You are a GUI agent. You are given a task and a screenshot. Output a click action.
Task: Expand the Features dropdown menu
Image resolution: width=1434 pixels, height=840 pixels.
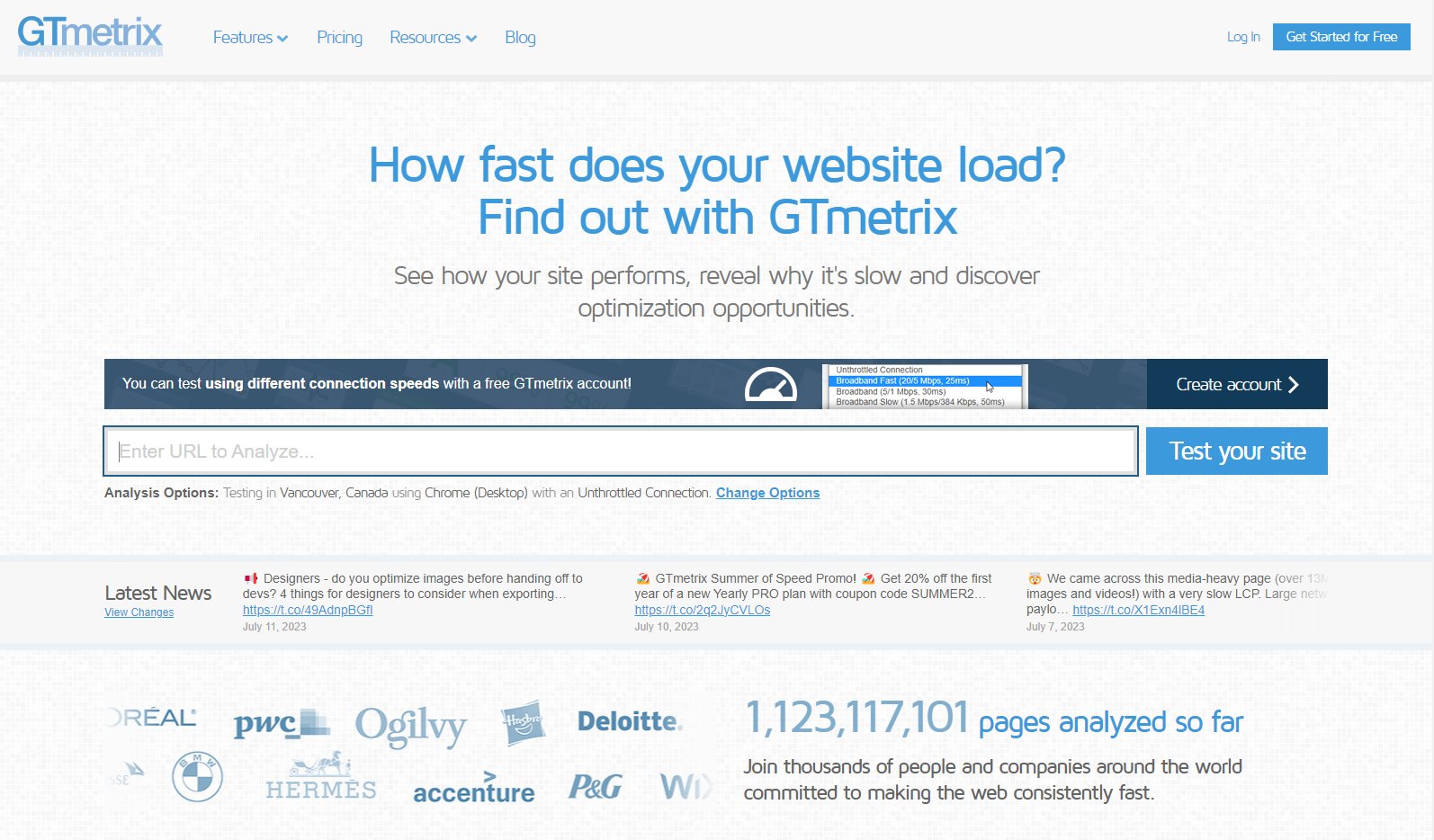(x=250, y=38)
